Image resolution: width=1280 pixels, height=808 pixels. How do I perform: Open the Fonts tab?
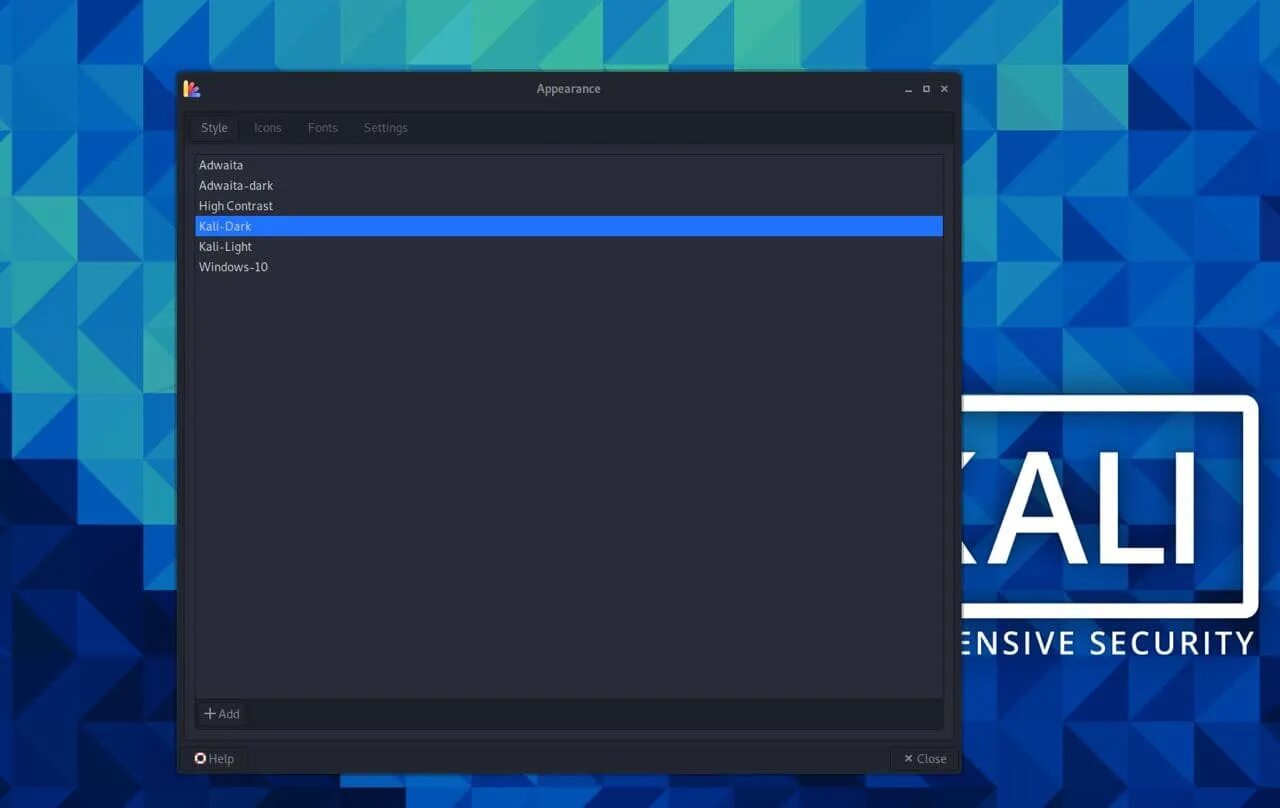[x=322, y=128]
